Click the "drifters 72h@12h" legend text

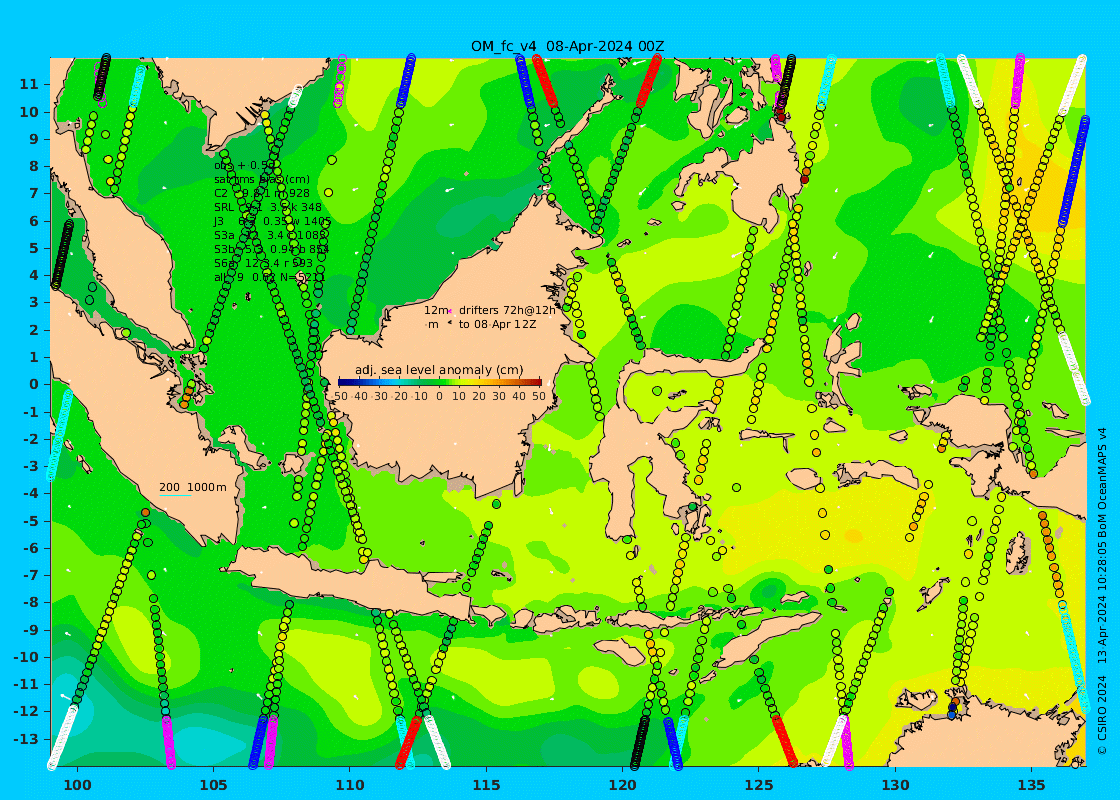click(506, 310)
